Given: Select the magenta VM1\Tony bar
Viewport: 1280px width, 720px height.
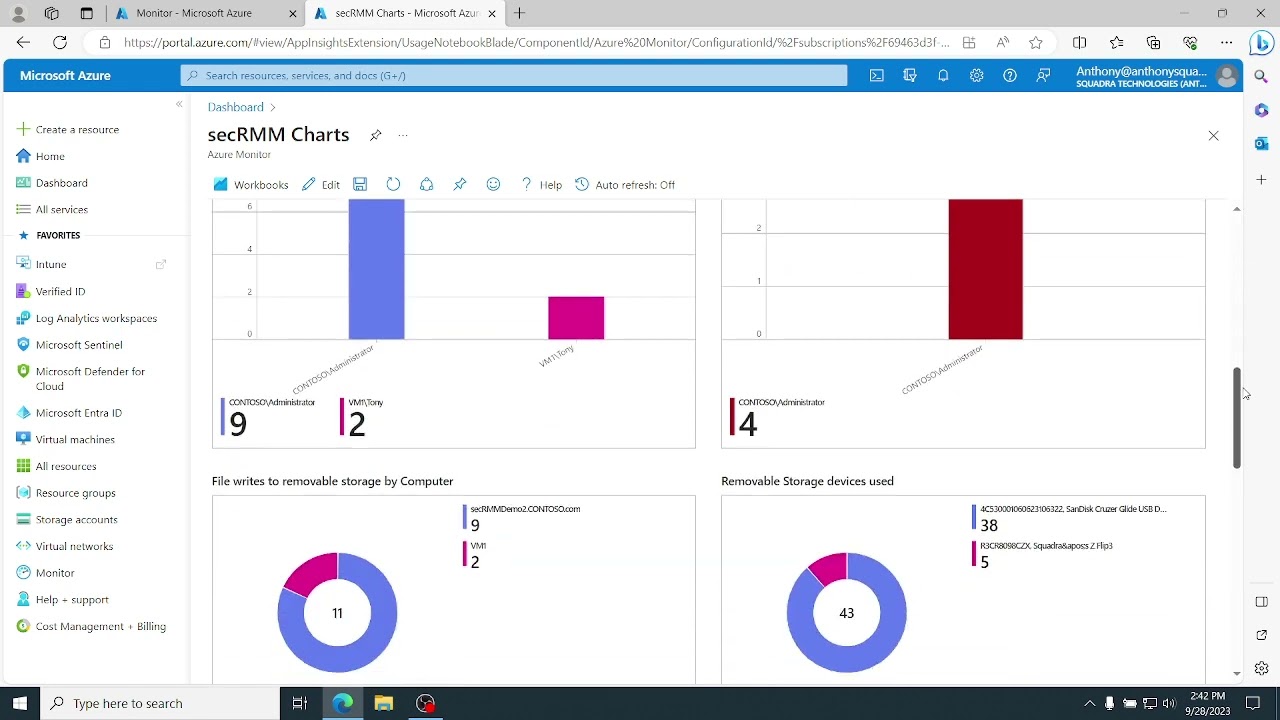Looking at the screenshot, I should point(576,318).
